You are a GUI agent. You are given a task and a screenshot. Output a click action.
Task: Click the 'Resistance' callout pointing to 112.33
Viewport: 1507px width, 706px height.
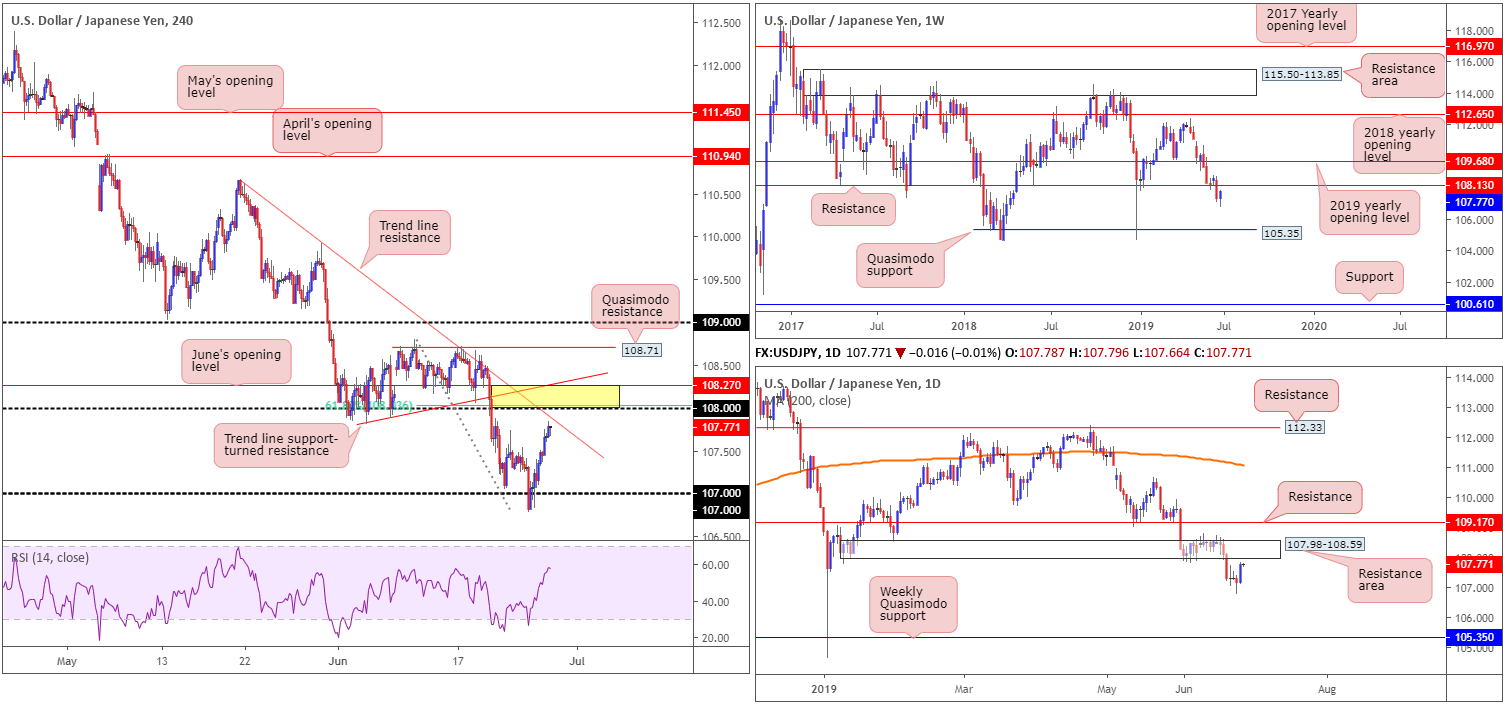[1296, 395]
